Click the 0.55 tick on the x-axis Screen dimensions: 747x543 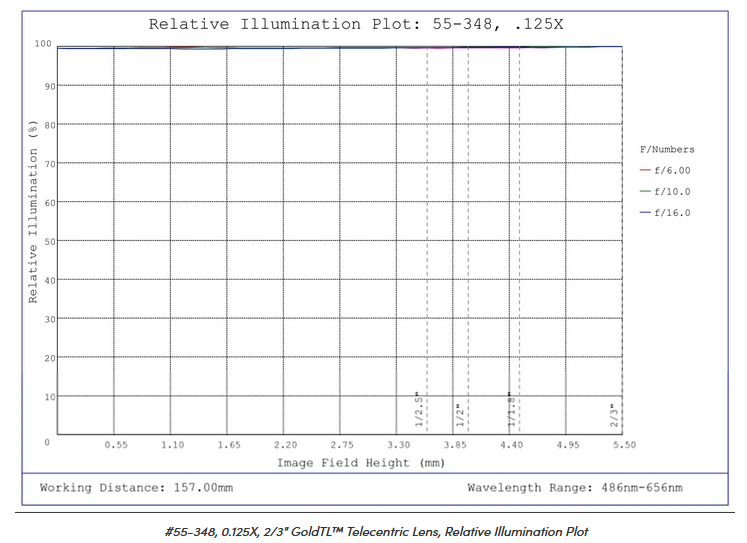116,445
